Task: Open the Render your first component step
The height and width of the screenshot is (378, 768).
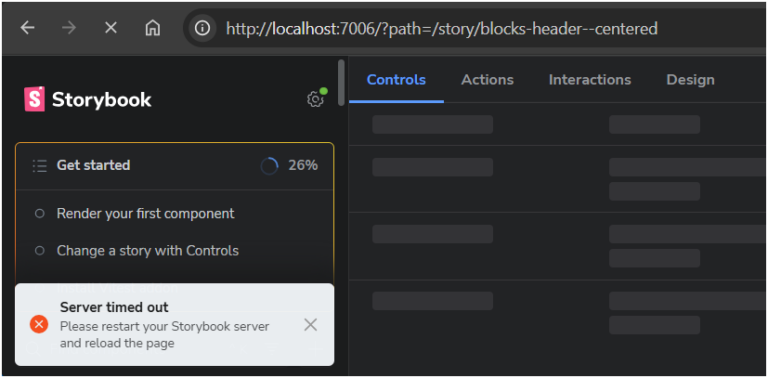Action: tap(145, 213)
